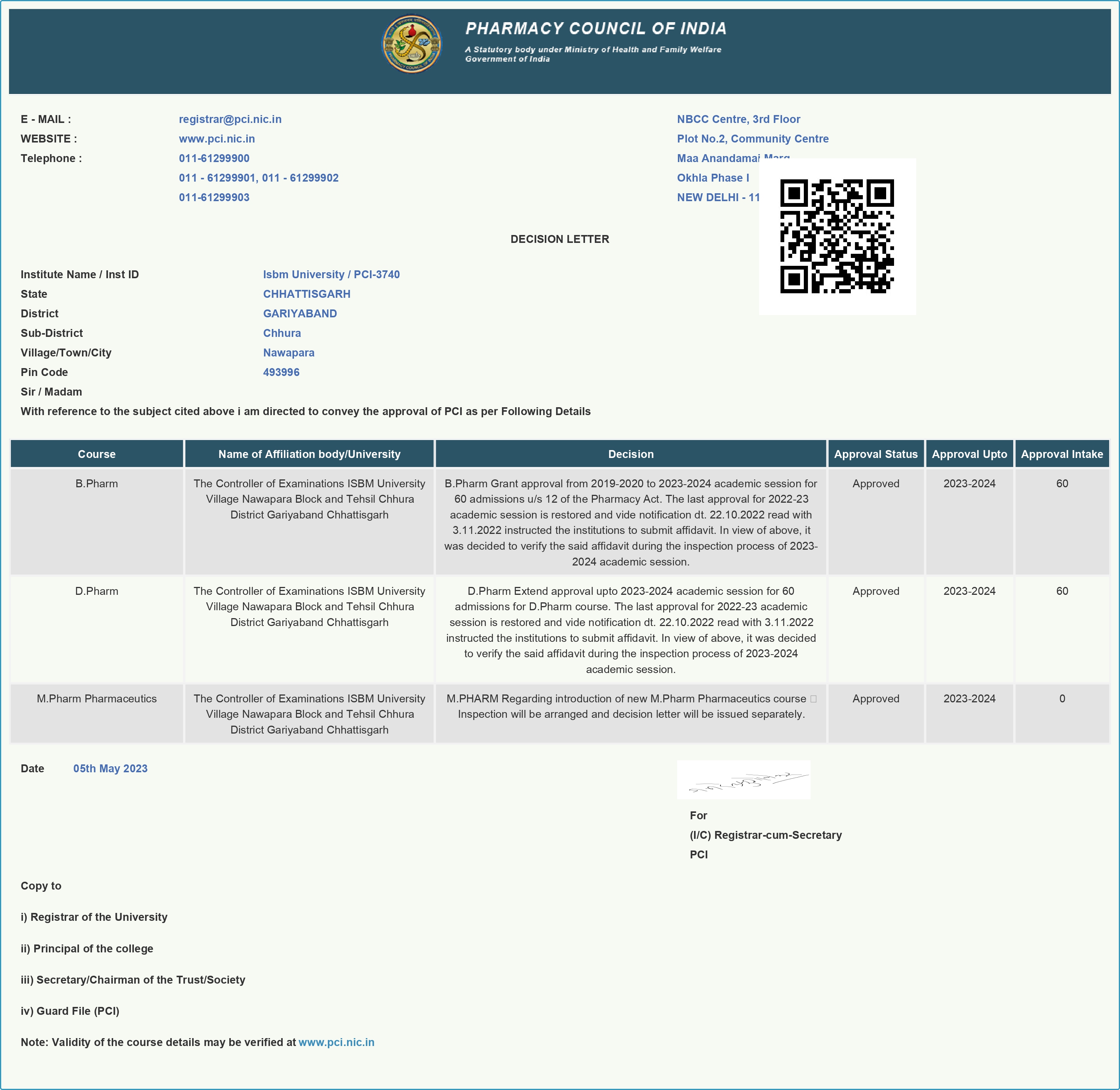Click the 'Institute Name / Inst ID' label
Viewport: 1120px width, 1090px height.
coord(80,274)
